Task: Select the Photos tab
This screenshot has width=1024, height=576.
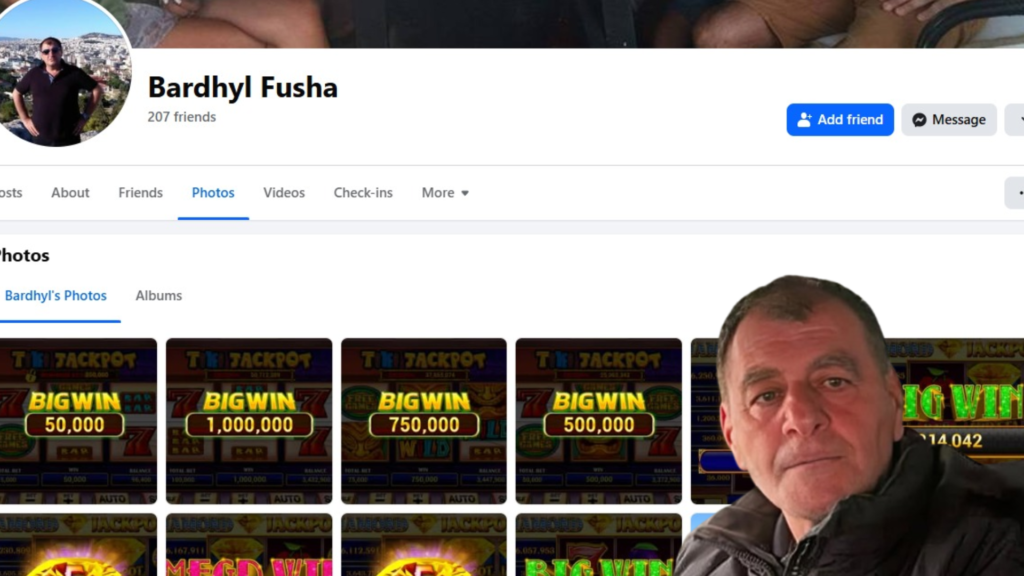Action: click(213, 193)
